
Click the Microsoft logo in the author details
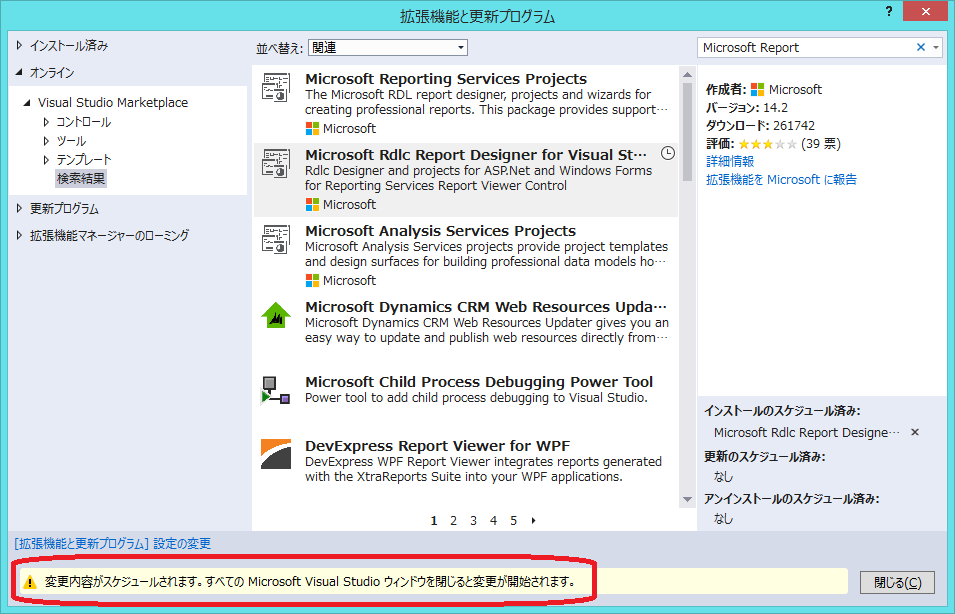click(x=758, y=90)
